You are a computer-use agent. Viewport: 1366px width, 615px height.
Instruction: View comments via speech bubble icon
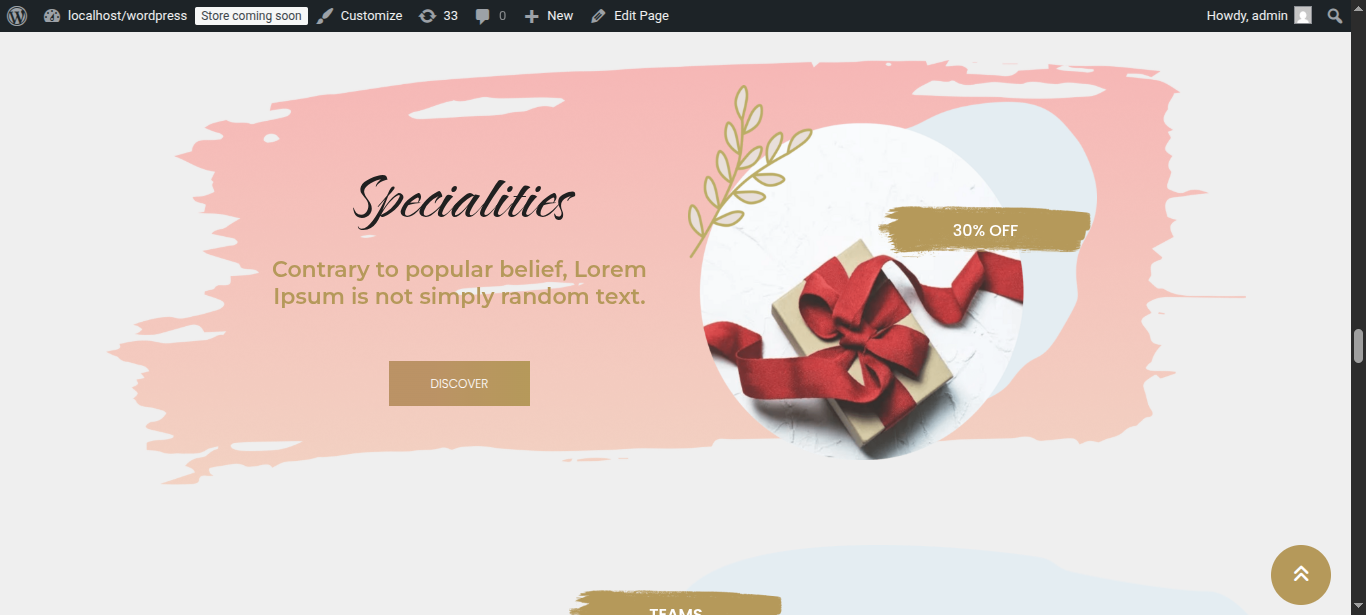click(x=483, y=16)
